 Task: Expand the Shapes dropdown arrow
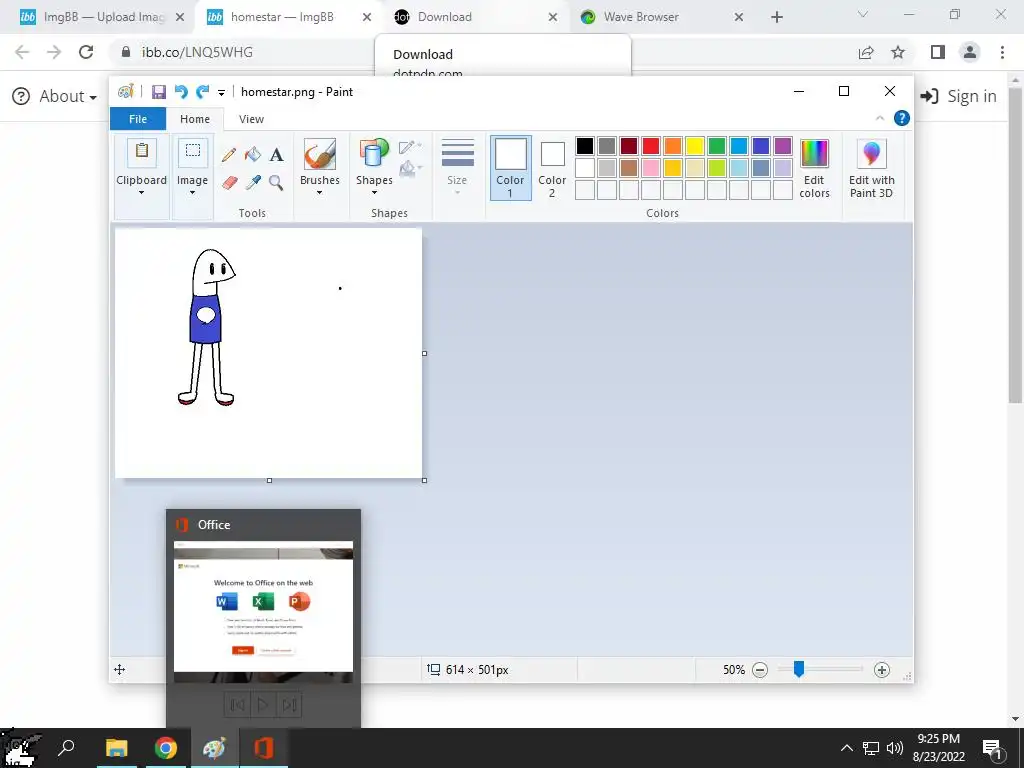point(374,193)
